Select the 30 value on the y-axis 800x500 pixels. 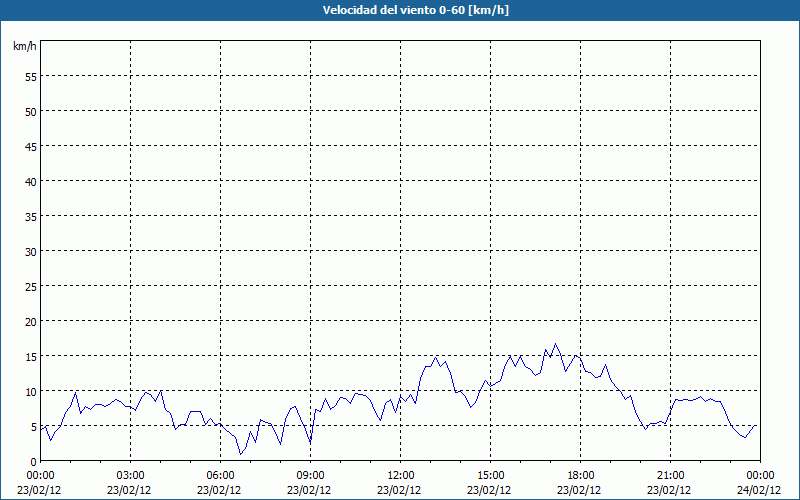(31, 251)
